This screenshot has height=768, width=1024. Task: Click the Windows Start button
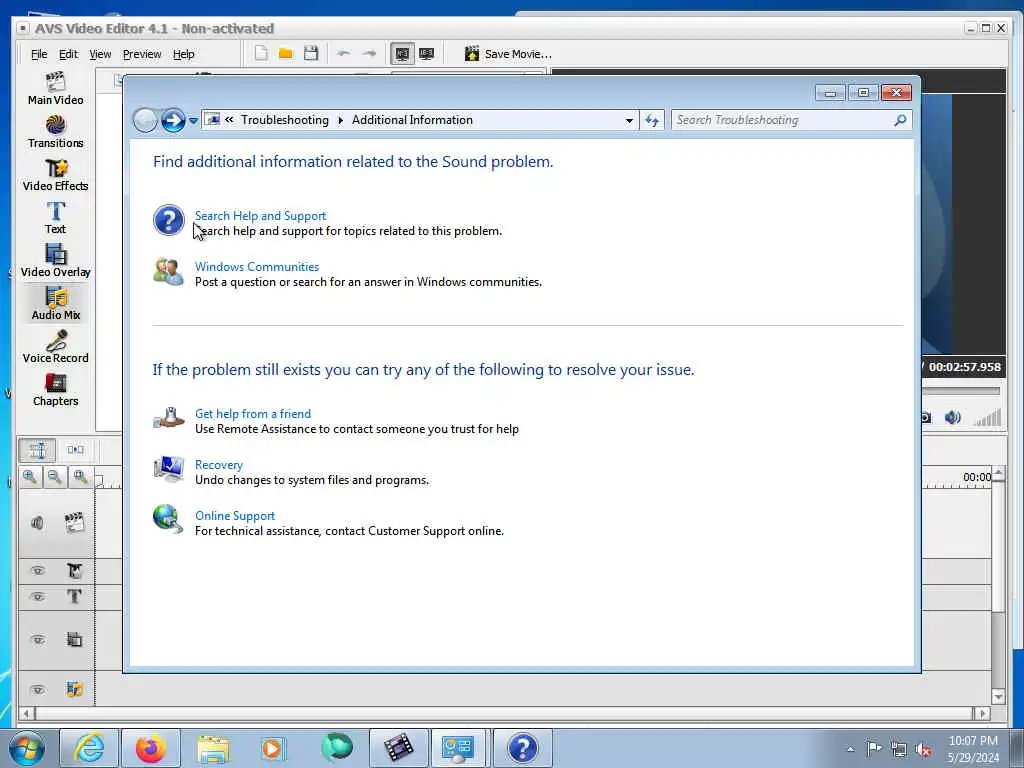[27, 748]
